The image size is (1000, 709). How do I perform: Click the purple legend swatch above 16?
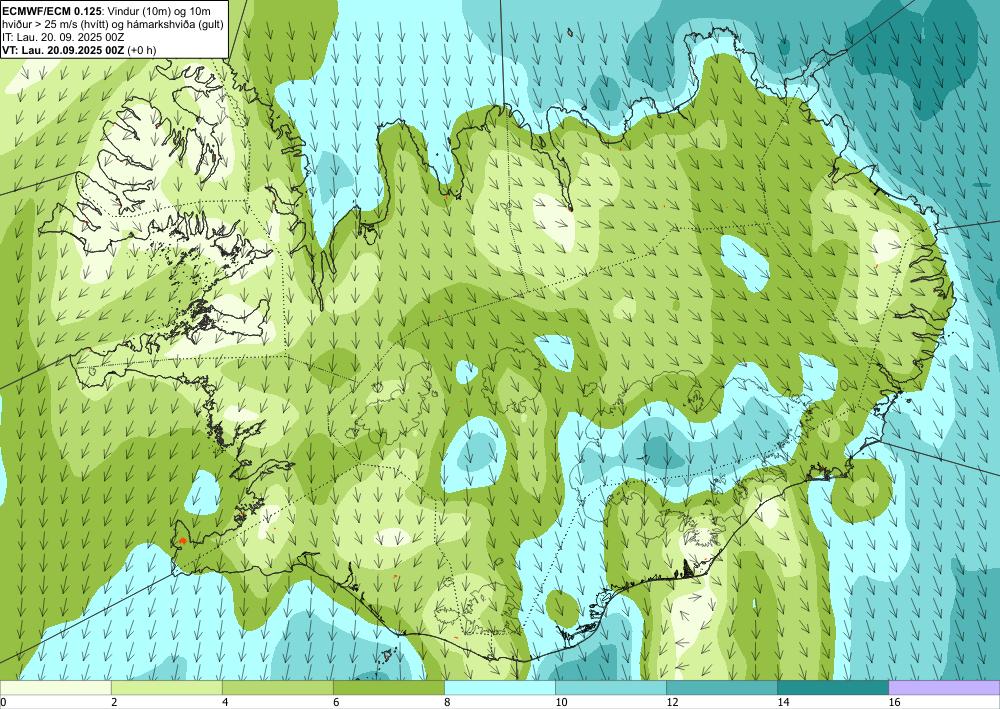click(945, 687)
